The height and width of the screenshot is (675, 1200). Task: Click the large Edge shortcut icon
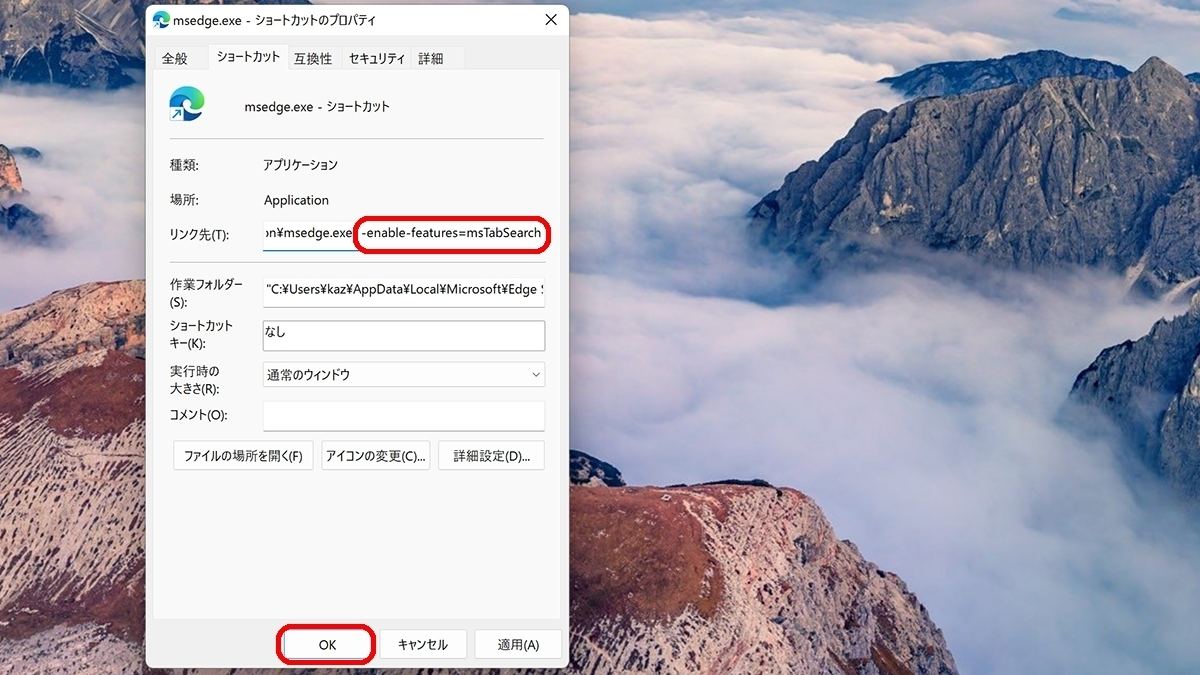coord(186,104)
